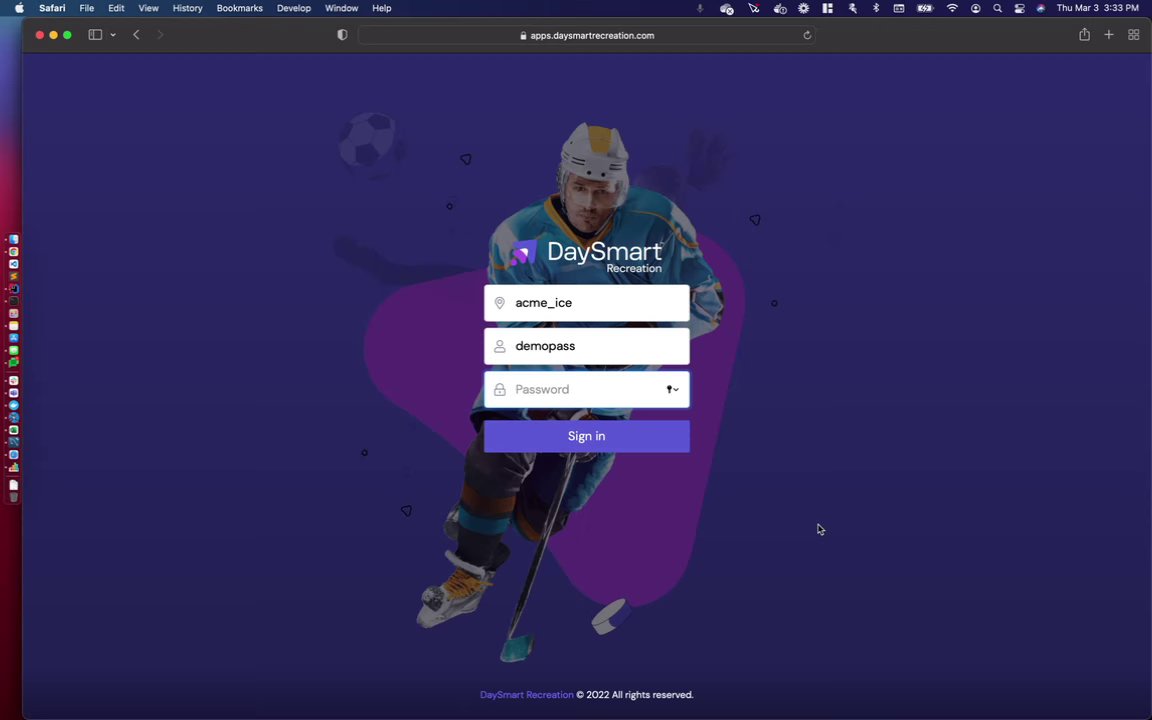Open the Develop menu
Screen dimensions: 1152x720
click(x=294, y=8)
